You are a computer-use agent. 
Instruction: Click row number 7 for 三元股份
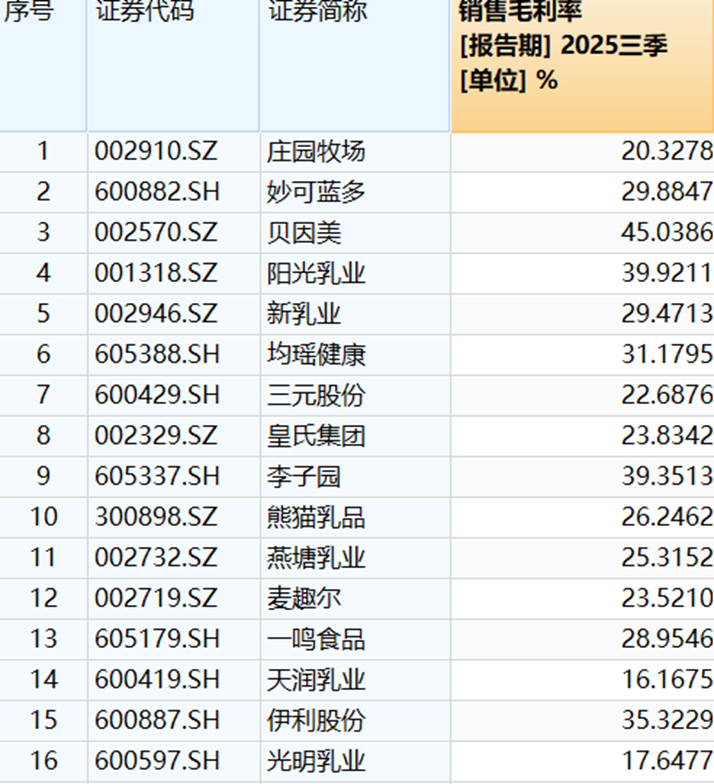coord(44,394)
